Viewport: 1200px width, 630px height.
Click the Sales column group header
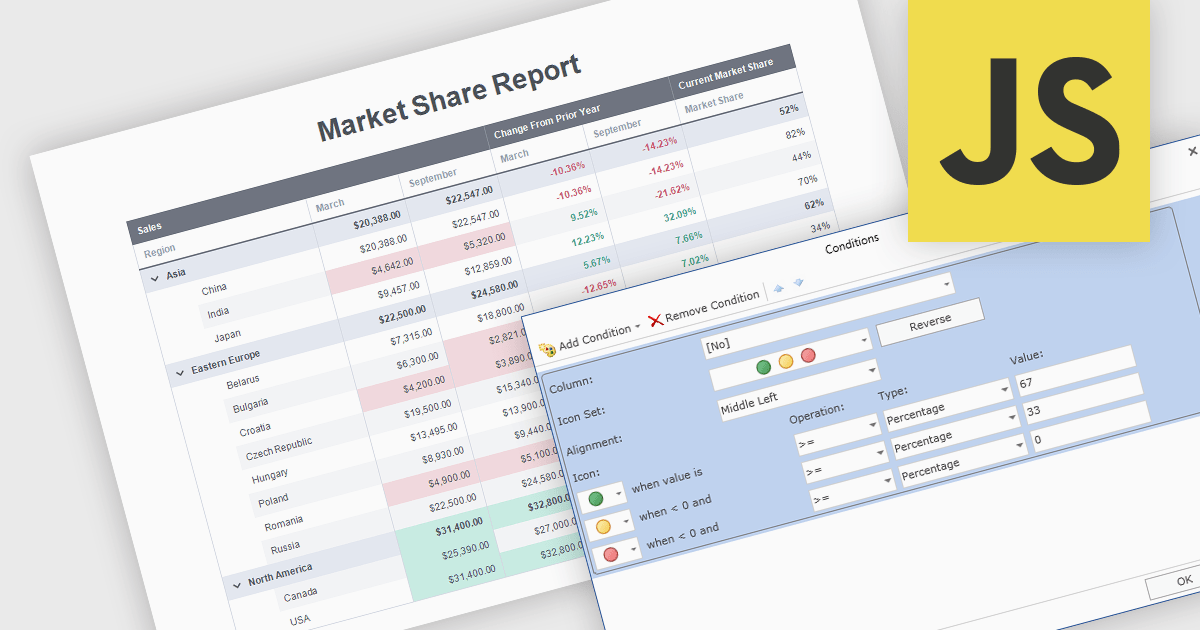coord(150,228)
